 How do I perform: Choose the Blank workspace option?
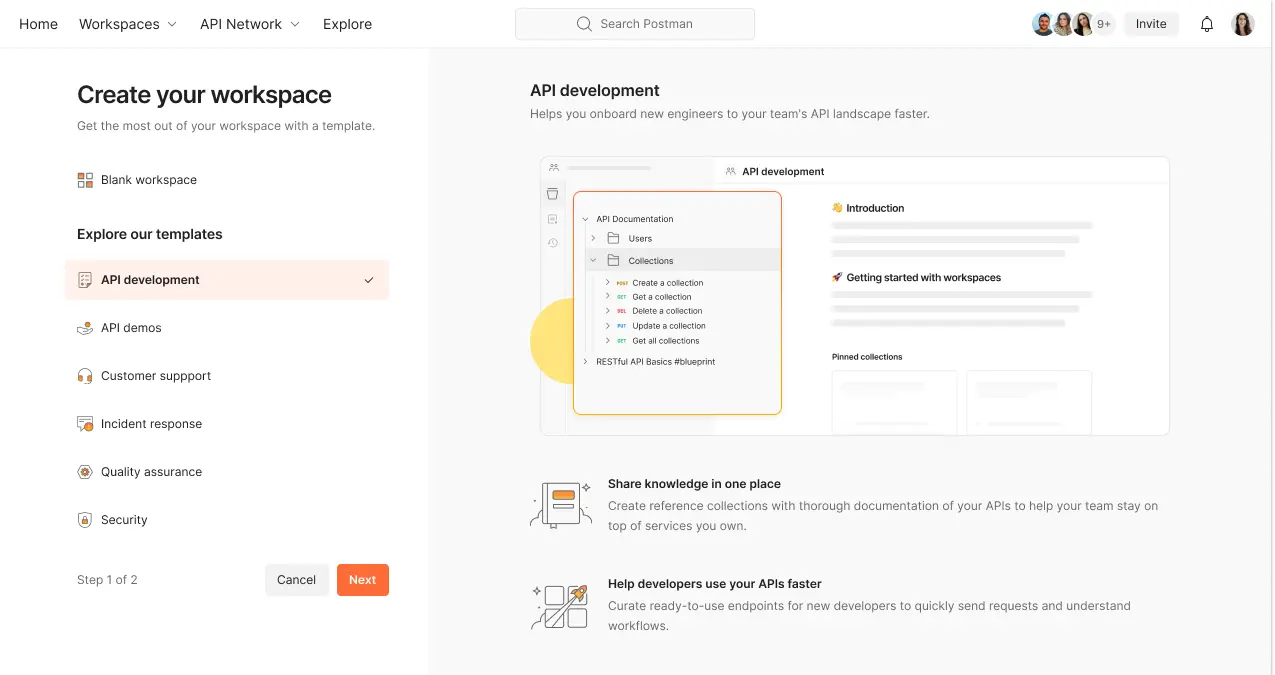point(149,180)
